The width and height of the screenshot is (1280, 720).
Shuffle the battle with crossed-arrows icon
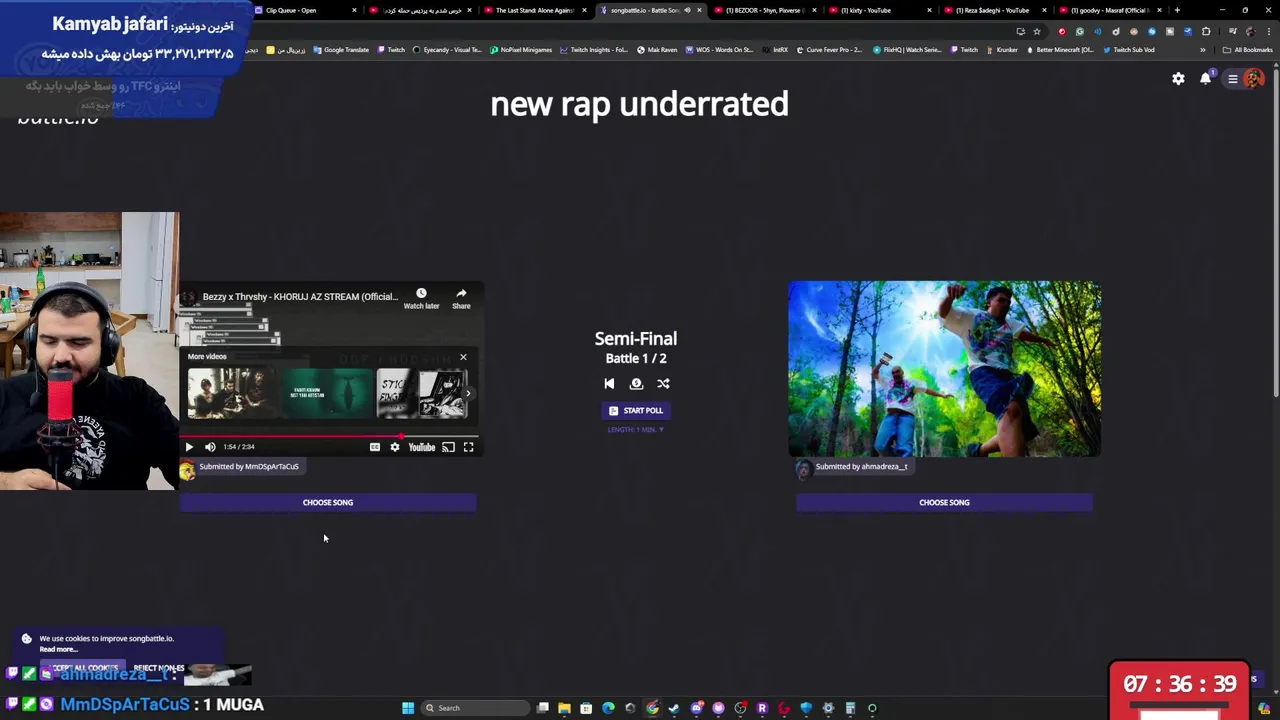coord(663,383)
